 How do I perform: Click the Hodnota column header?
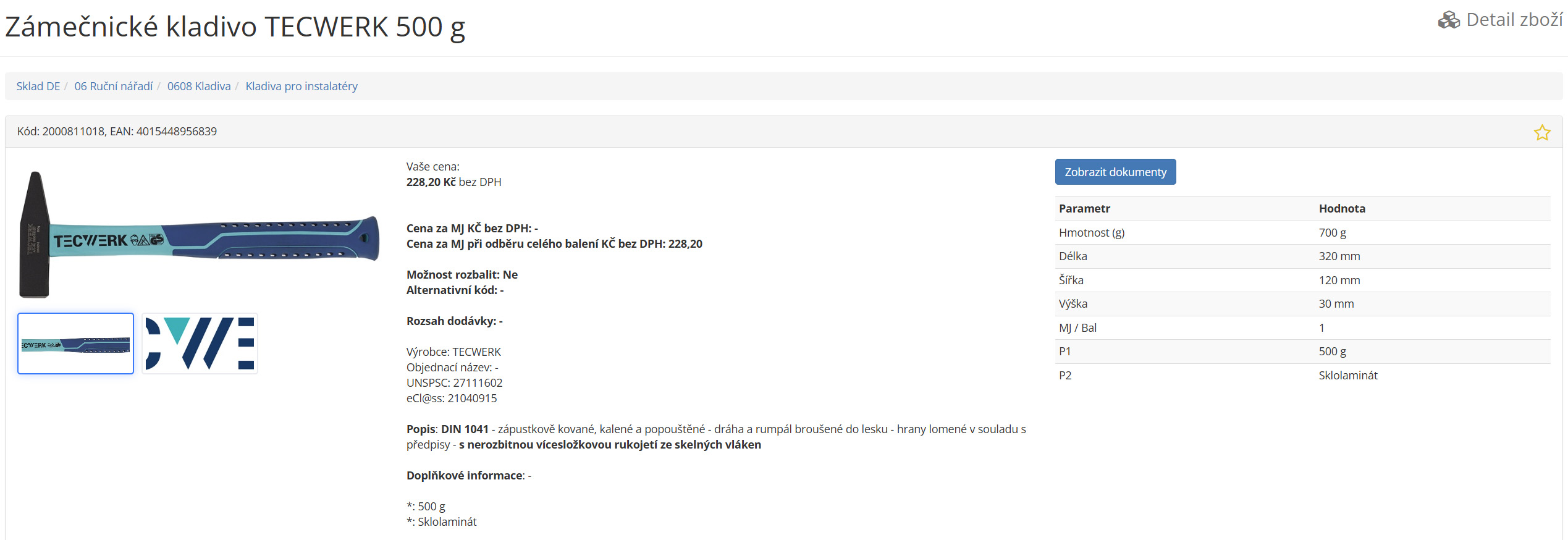click(1342, 209)
